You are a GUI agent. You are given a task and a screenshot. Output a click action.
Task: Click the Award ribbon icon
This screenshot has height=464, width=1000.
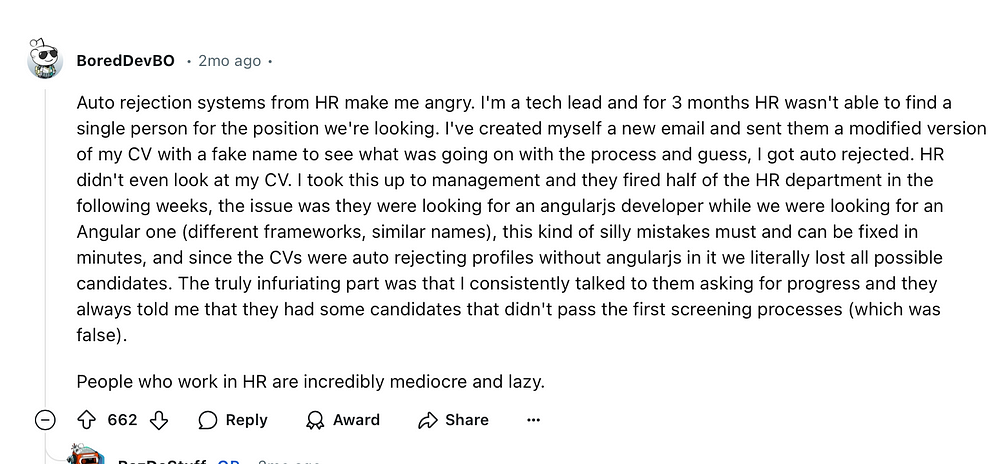(x=315, y=420)
